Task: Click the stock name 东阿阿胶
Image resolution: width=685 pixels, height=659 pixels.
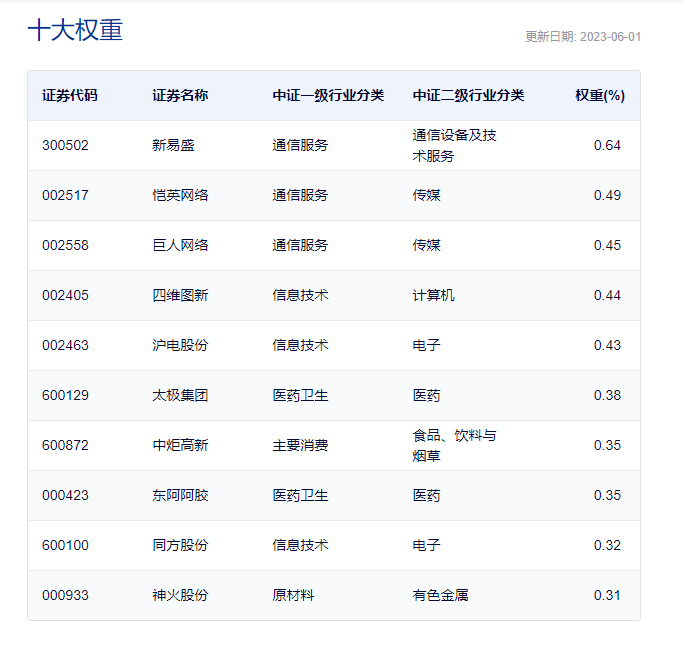Action: click(x=180, y=496)
